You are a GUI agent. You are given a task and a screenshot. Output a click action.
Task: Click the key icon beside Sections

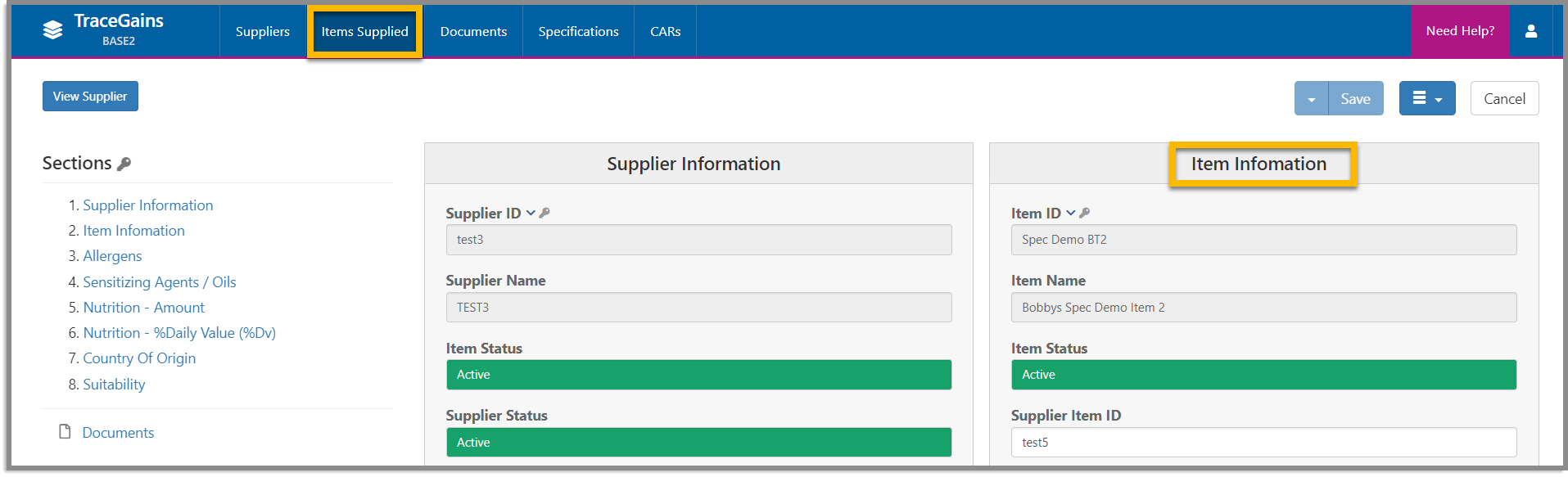pyautogui.click(x=124, y=164)
